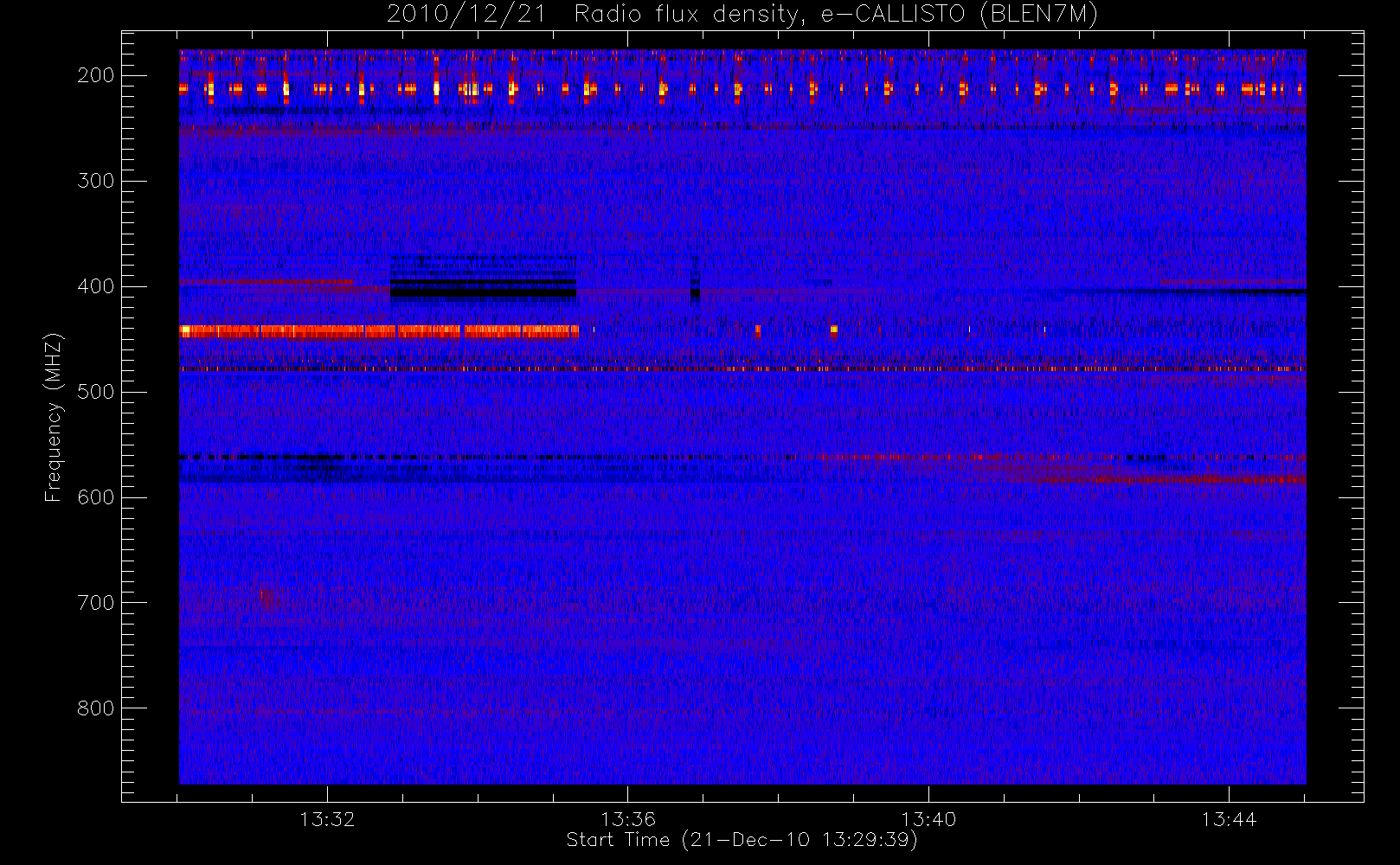Select the 300 frequency tick label
1400x865 pixels.
(96, 181)
